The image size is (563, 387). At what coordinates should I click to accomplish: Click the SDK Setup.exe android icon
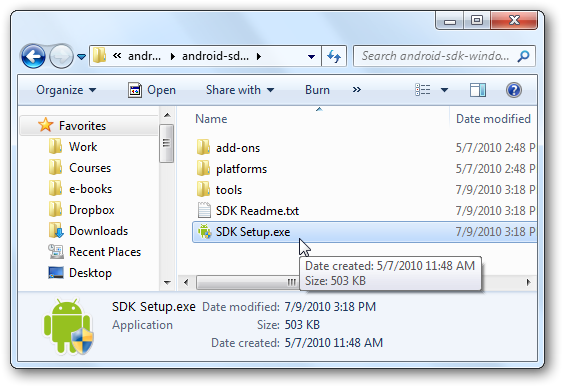(x=205, y=232)
